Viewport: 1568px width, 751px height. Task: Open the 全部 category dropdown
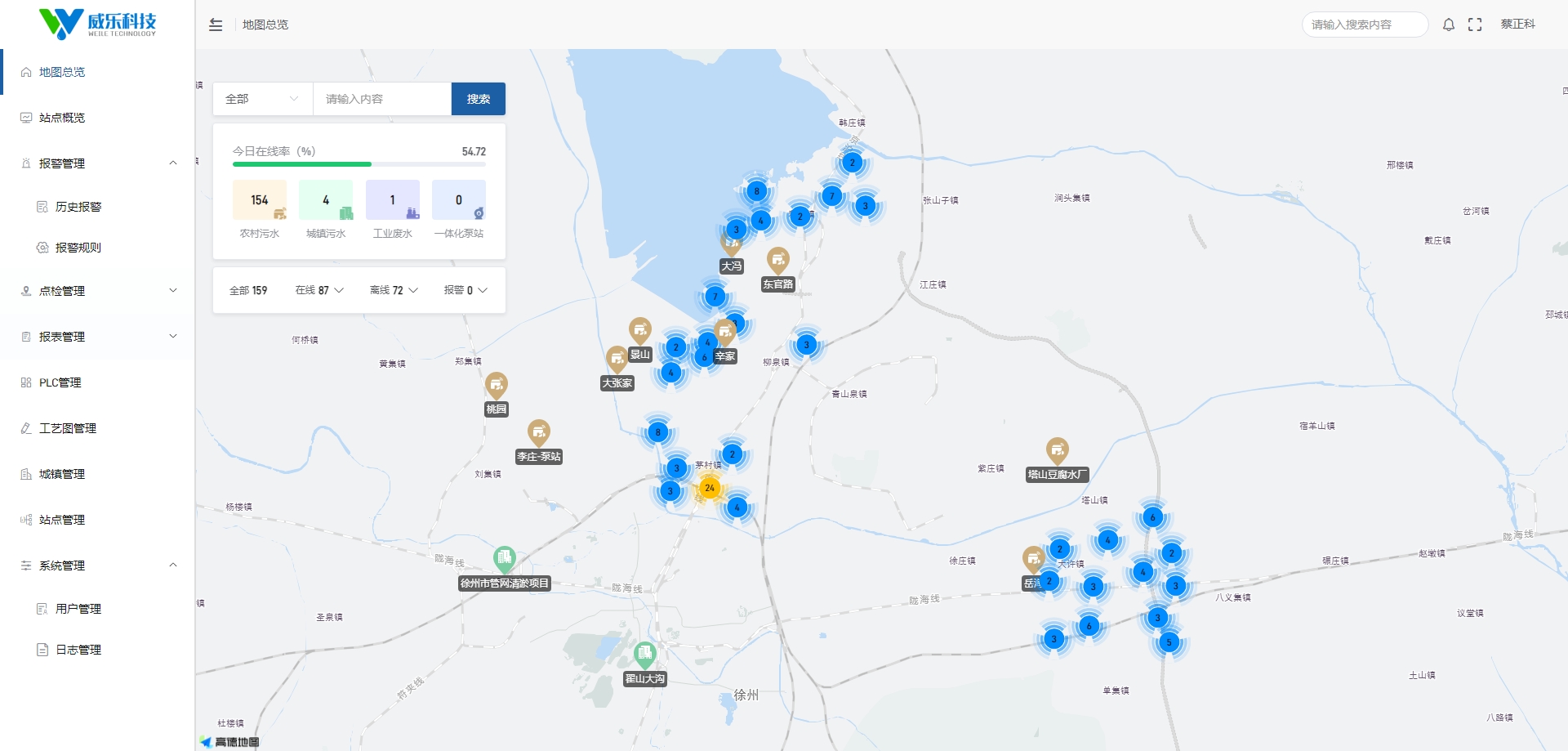262,99
